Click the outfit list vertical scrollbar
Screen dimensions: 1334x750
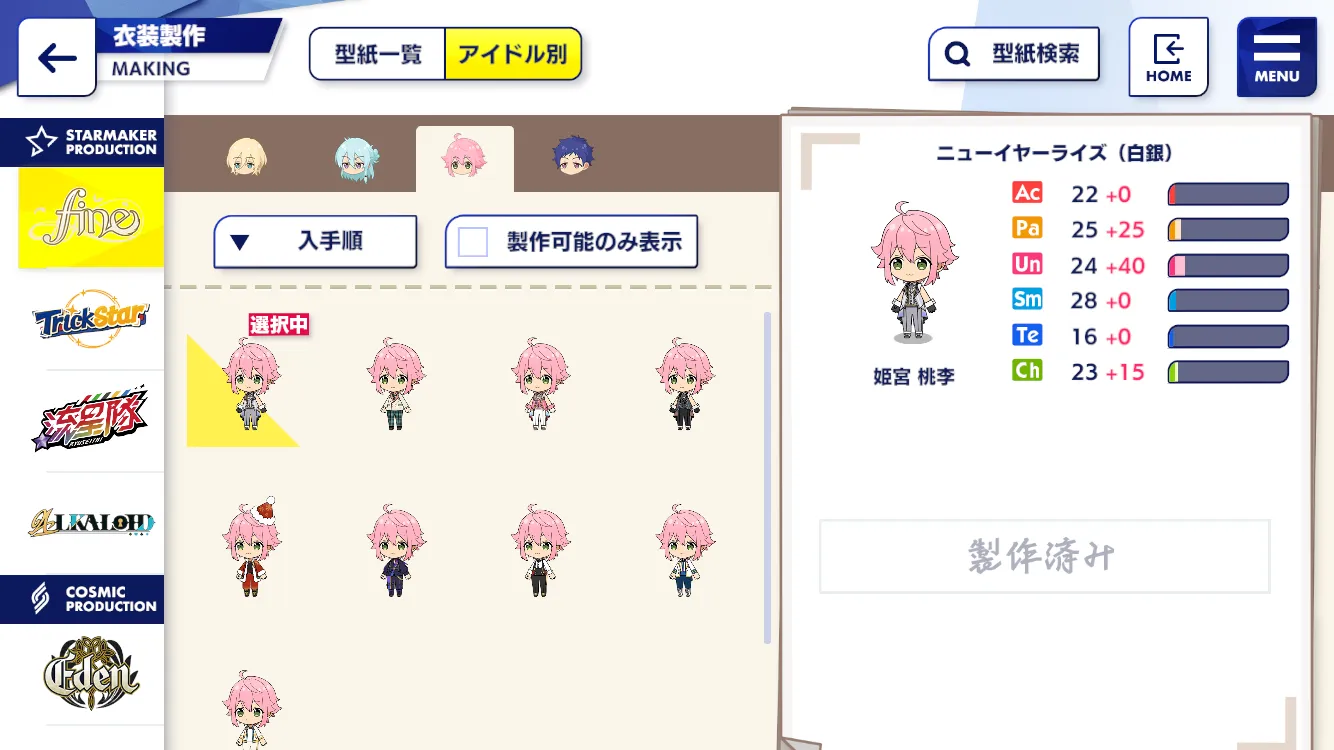(x=767, y=477)
